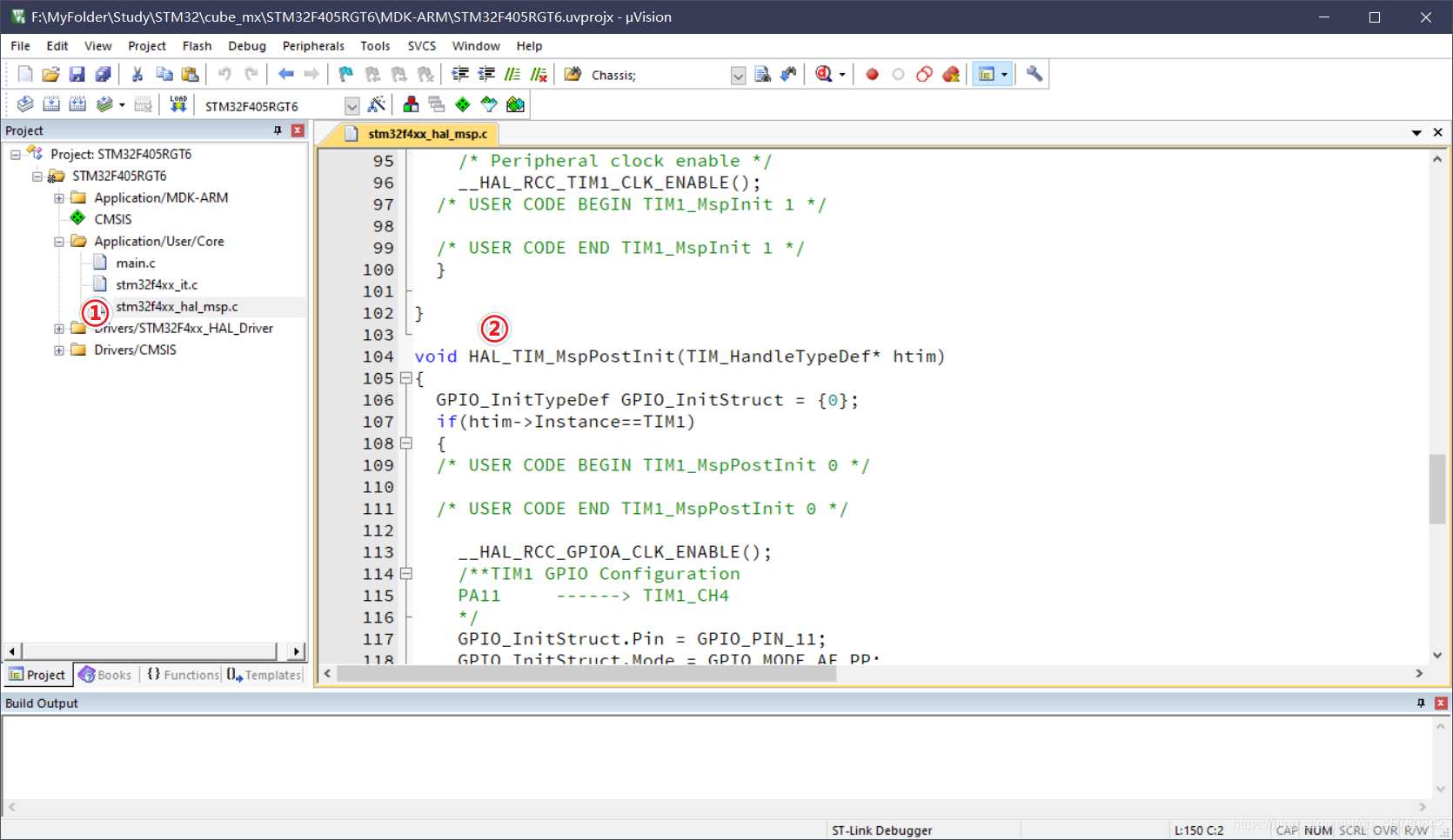This screenshot has width=1453, height=840.
Task: Close the Build Output panel
Action: 1441,703
